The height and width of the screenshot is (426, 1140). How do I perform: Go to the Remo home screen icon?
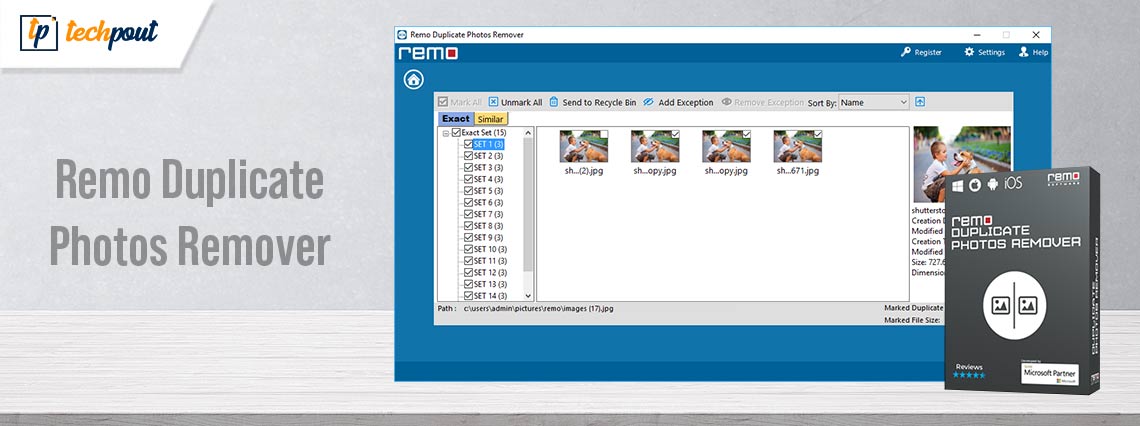pyautogui.click(x=413, y=80)
